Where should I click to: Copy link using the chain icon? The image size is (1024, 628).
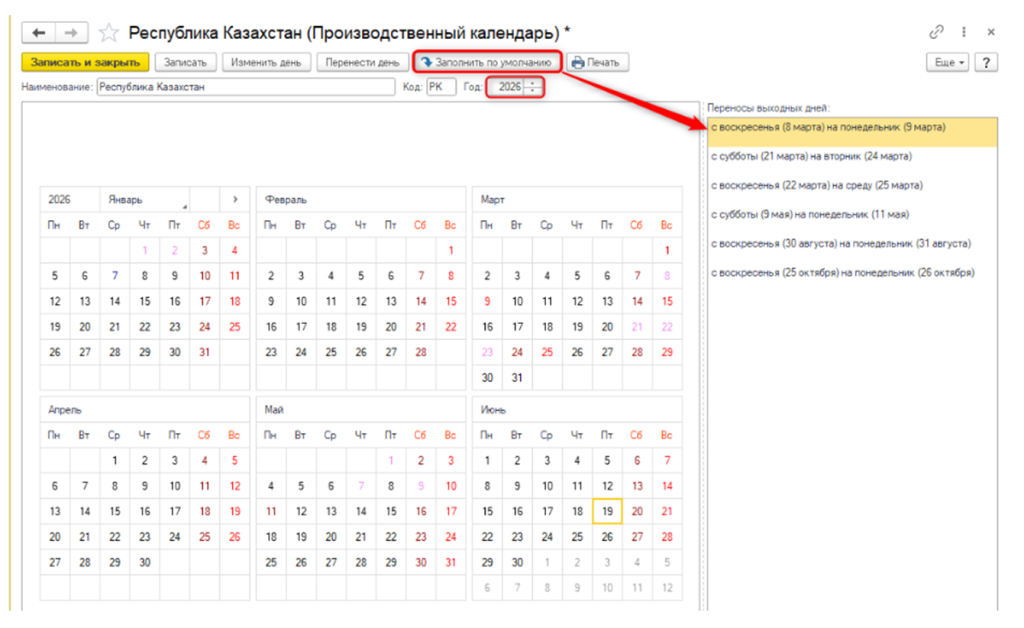pos(936,32)
